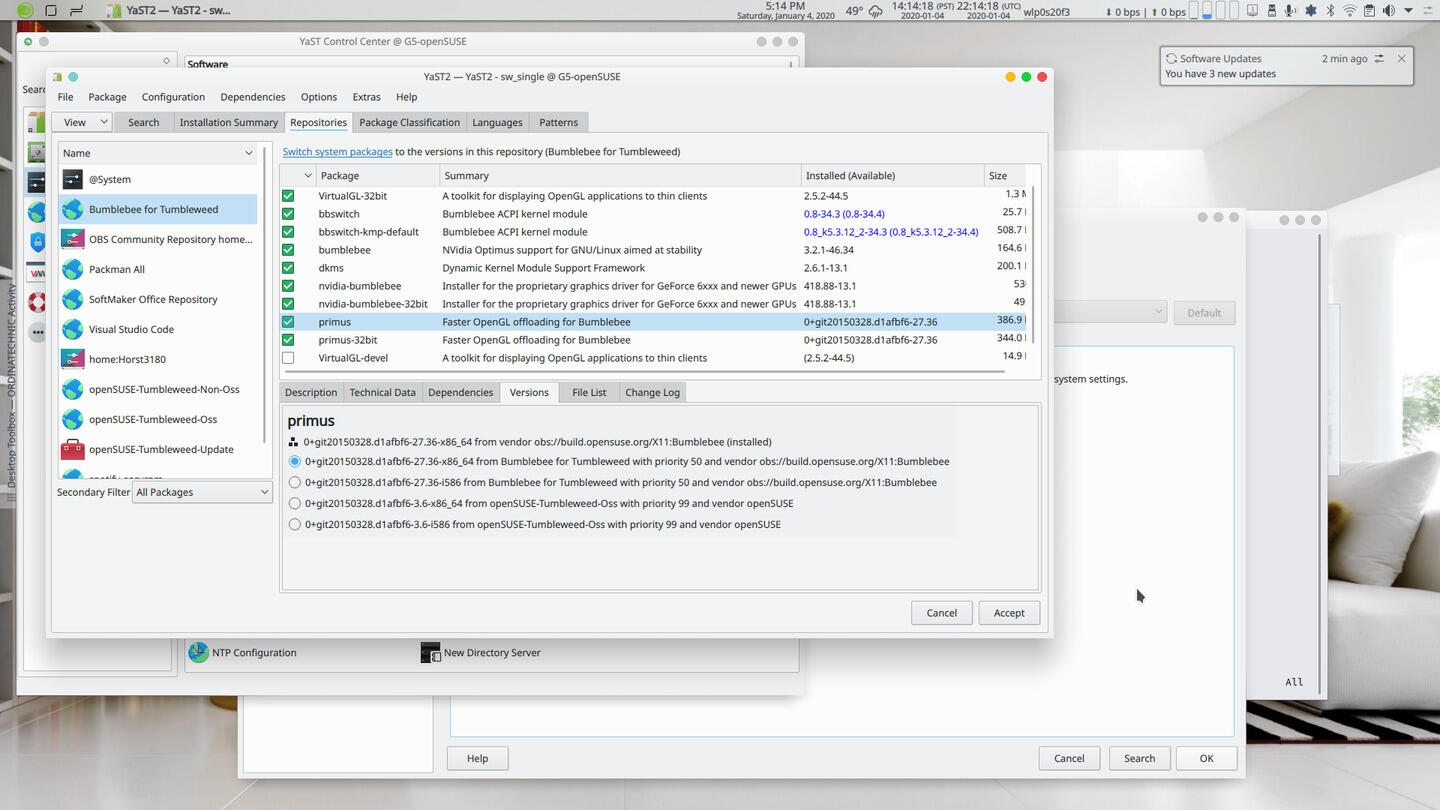Select the 3.6-i586 Tumbleweed-Oss version radio

[295, 524]
